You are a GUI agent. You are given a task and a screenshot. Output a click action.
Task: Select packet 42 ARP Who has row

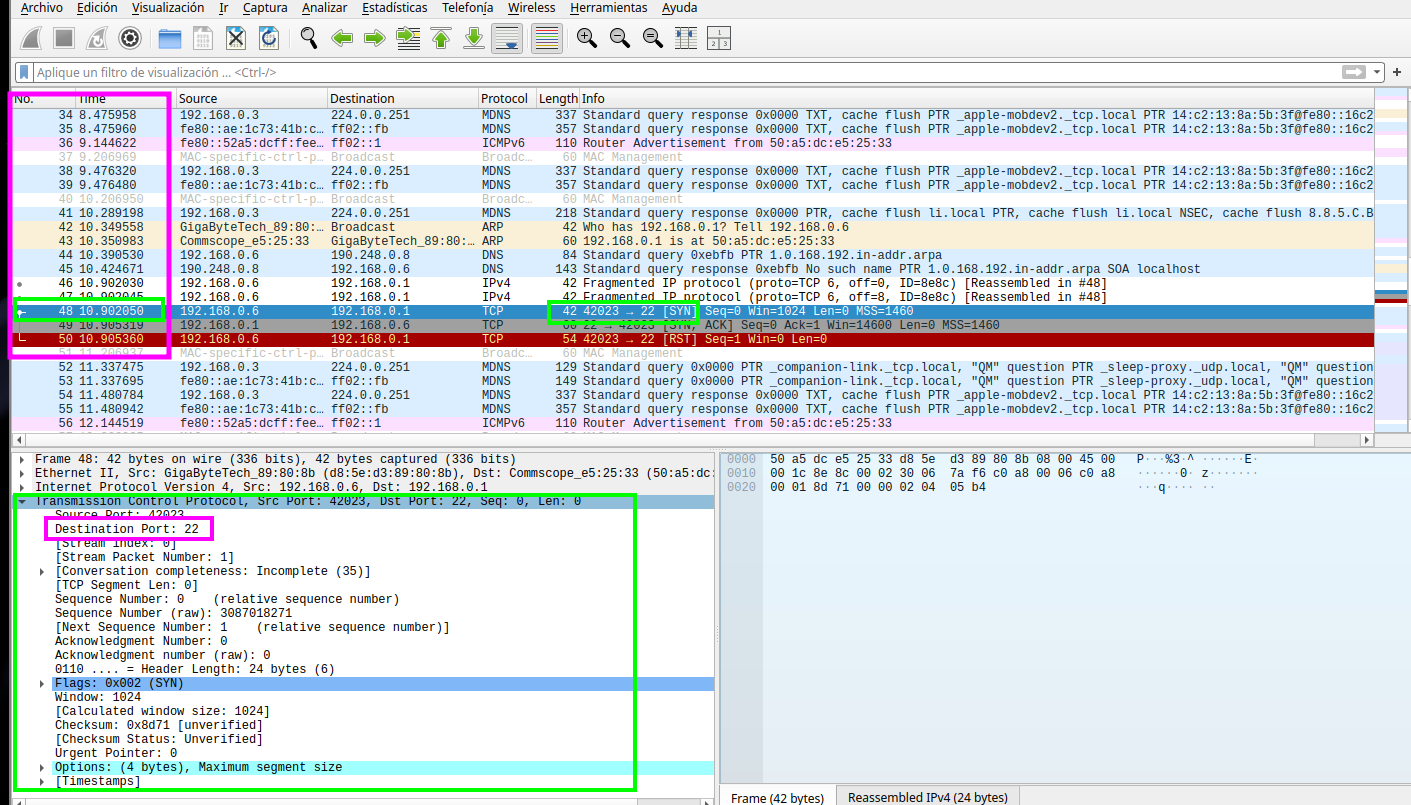[x=692, y=227]
